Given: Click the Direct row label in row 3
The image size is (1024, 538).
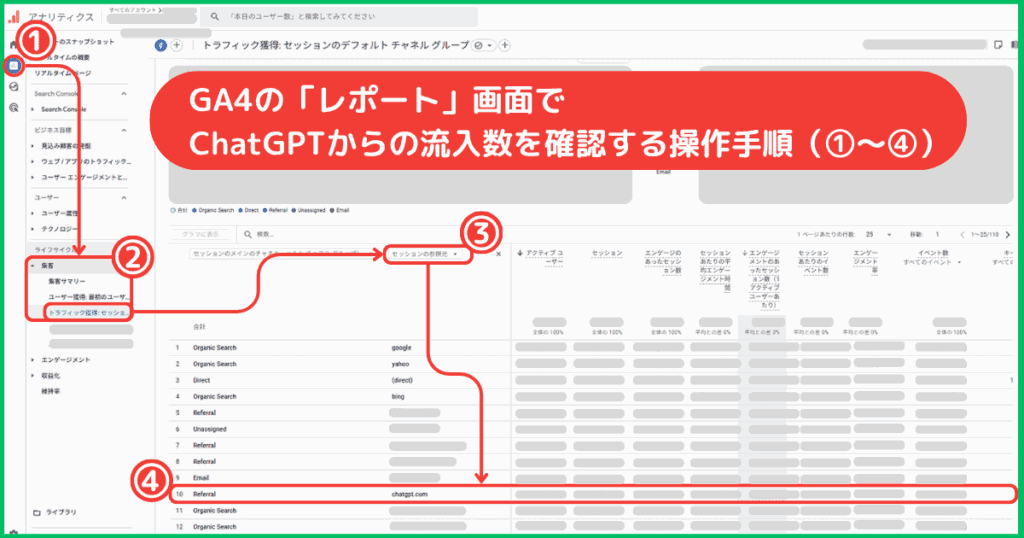Looking at the screenshot, I should 201,380.
